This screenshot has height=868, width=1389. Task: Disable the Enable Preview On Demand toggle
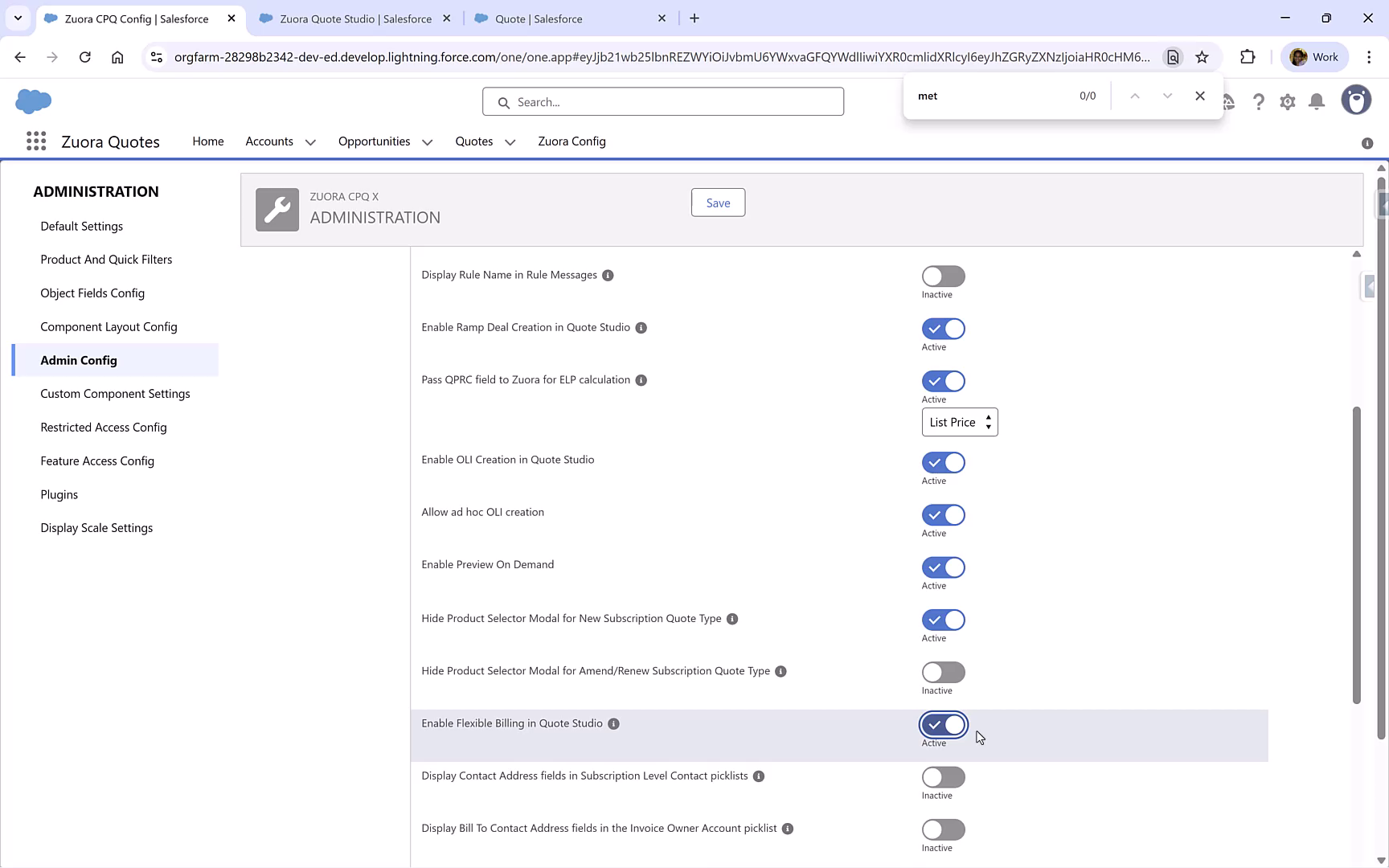[x=943, y=567]
